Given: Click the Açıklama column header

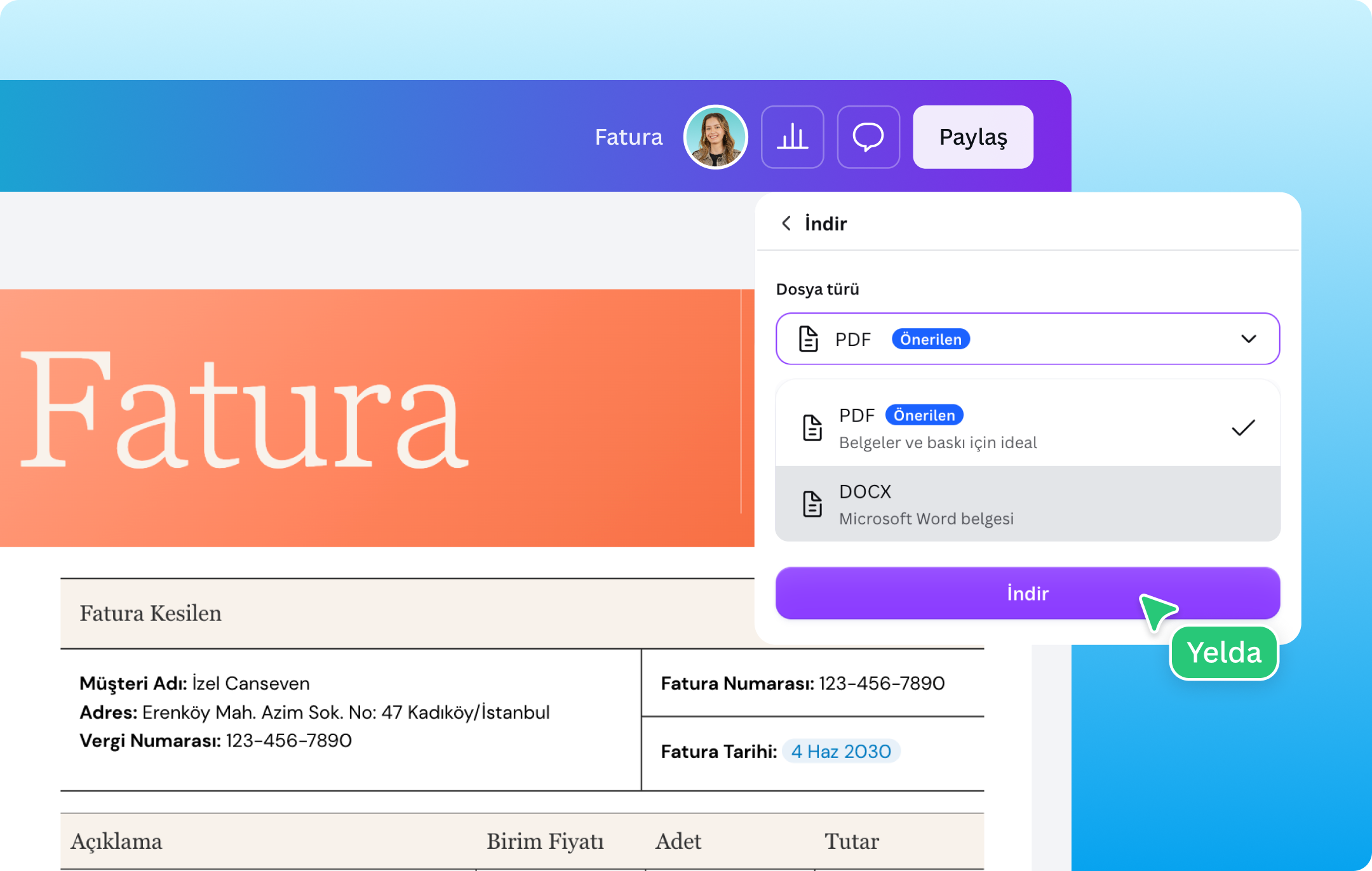Looking at the screenshot, I should tap(116, 842).
